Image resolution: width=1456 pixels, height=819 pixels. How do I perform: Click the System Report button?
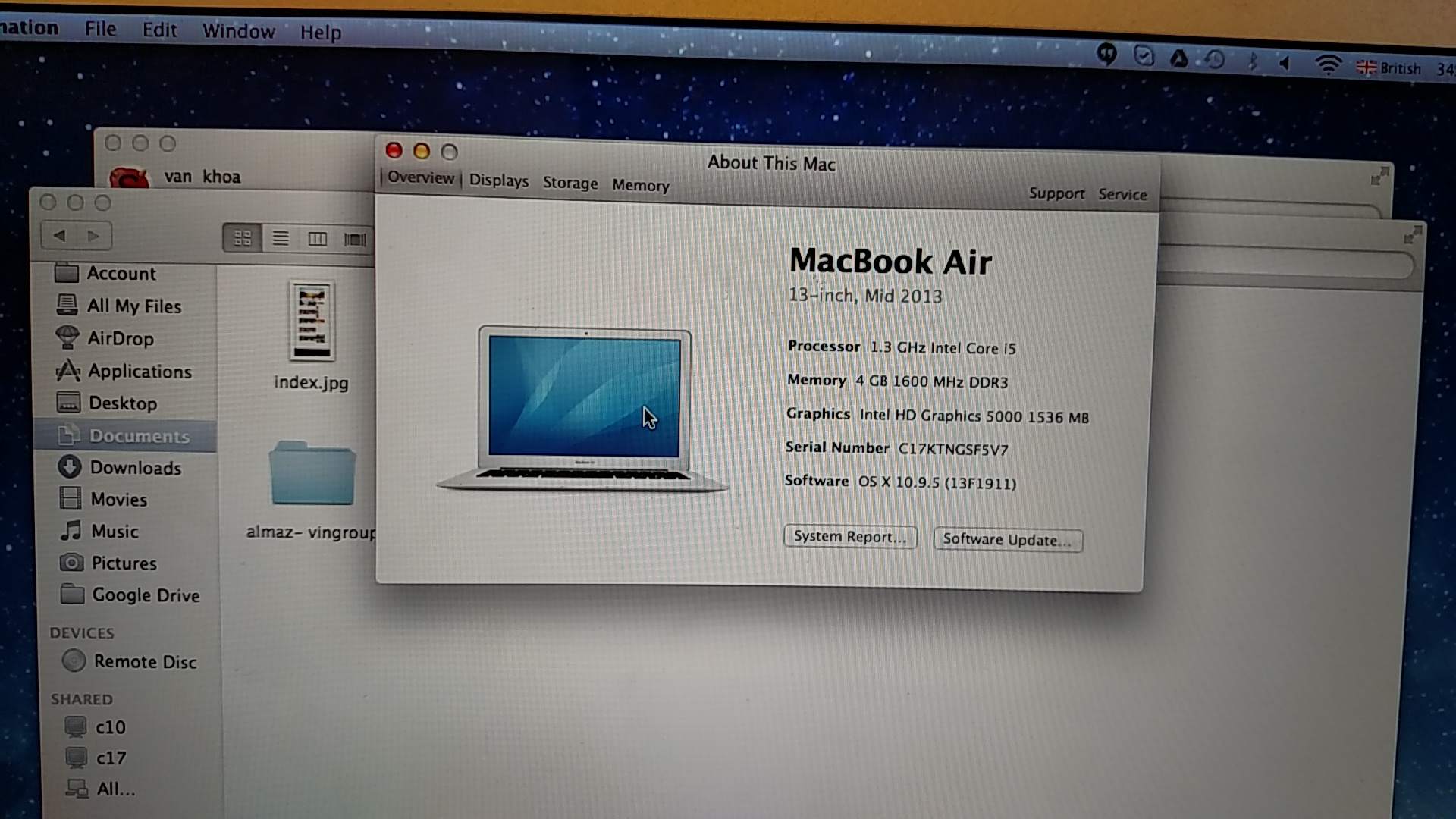(x=850, y=536)
